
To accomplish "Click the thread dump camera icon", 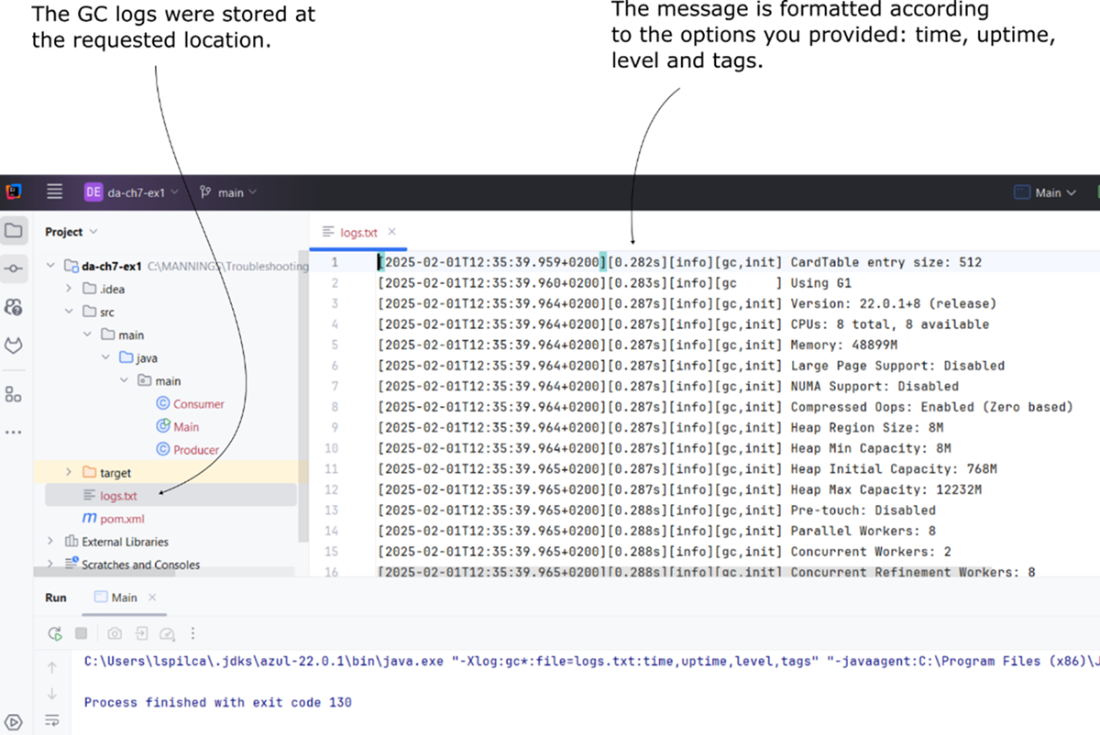I will 115,634.
